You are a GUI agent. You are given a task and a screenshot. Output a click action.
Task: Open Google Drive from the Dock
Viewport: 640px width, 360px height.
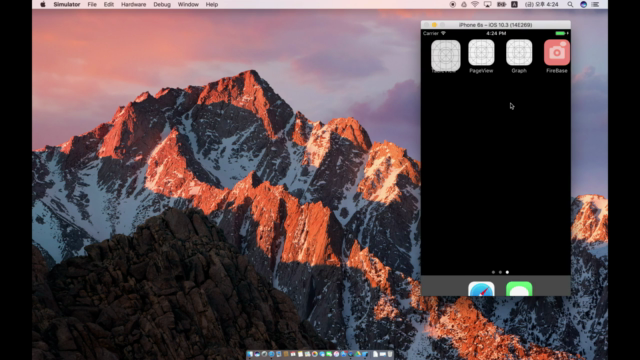[358, 354]
